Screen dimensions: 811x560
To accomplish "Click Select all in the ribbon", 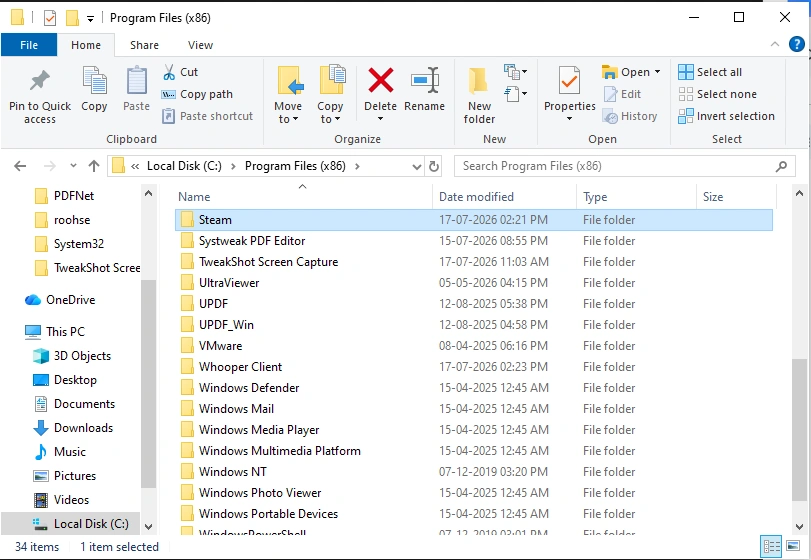I will coord(710,72).
